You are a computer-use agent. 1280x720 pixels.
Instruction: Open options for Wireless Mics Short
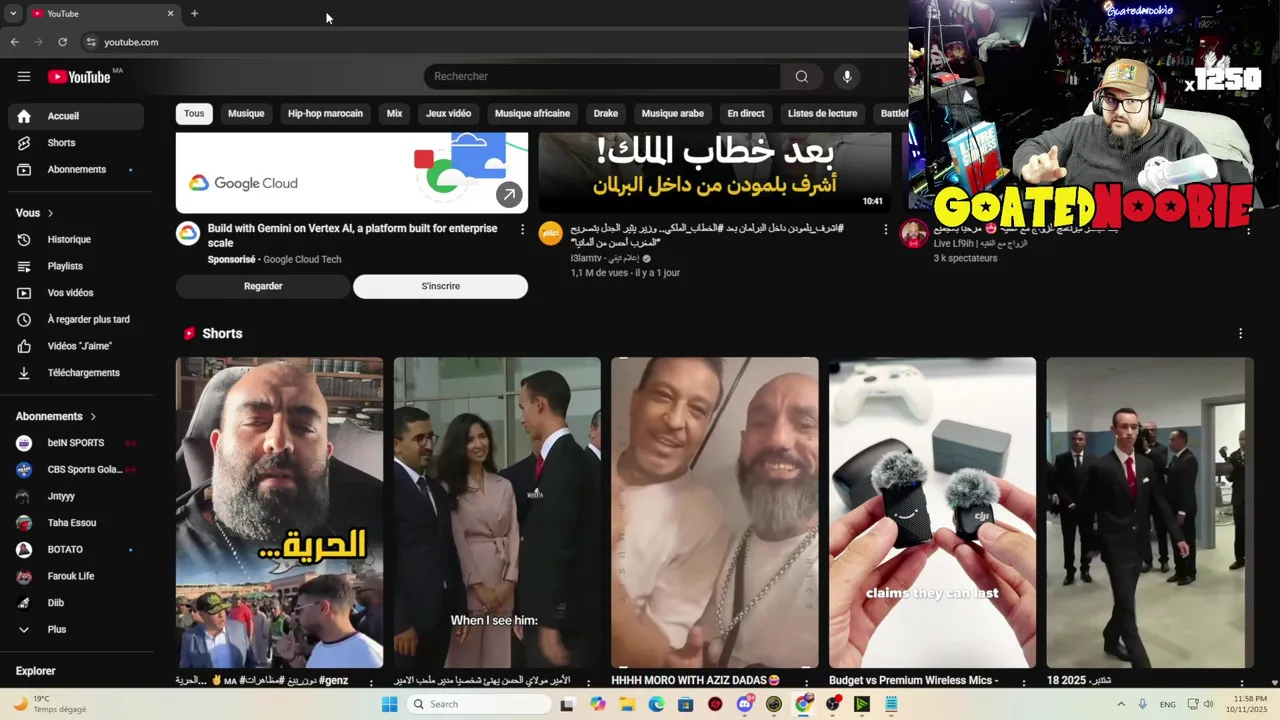pyautogui.click(x=1024, y=682)
